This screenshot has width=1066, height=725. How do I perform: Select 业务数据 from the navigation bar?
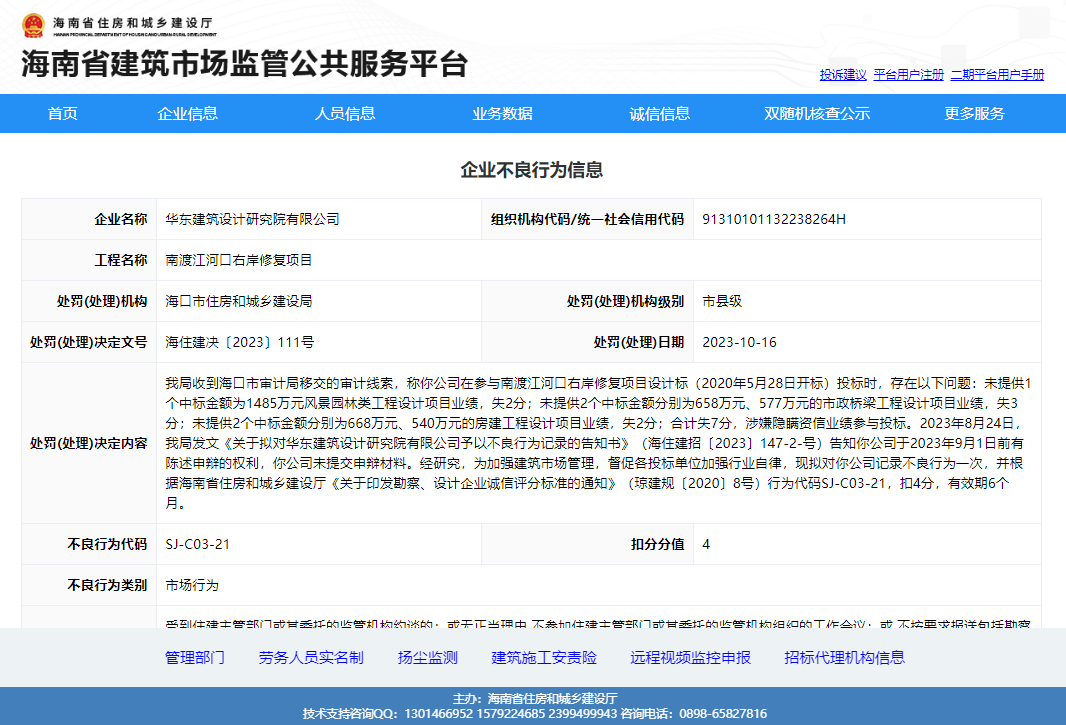502,113
